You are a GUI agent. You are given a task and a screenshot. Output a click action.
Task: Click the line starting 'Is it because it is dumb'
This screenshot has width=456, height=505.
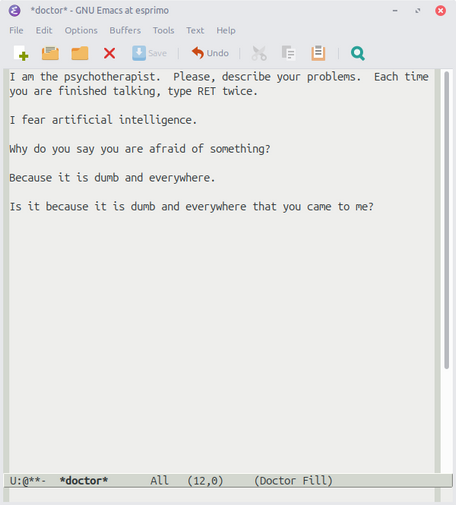click(191, 207)
